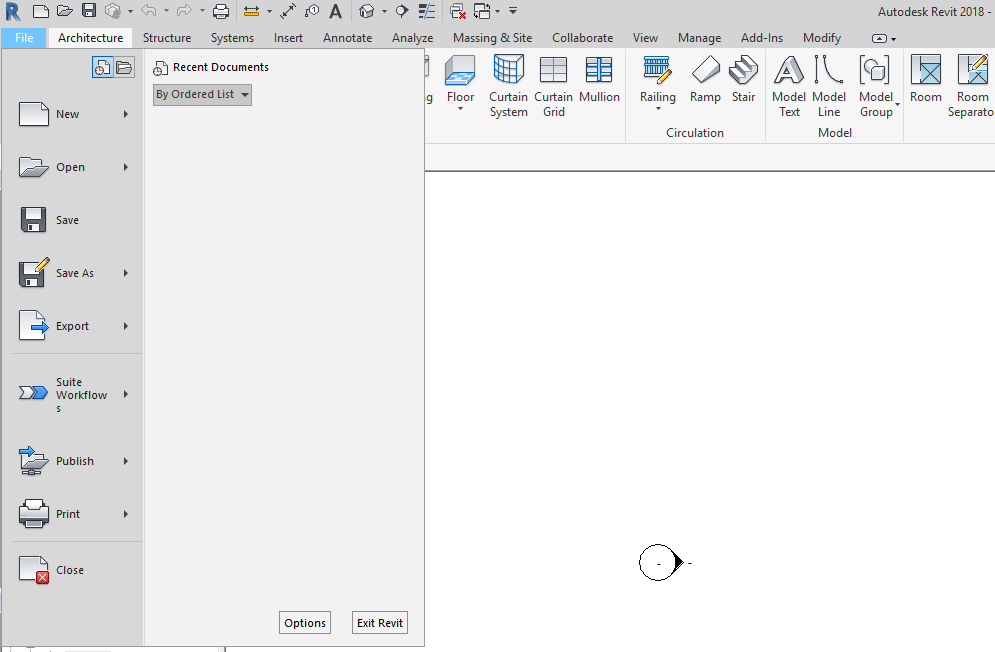Switch to the Massing & Site tab
This screenshot has width=995, height=652.
pyautogui.click(x=492, y=38)
